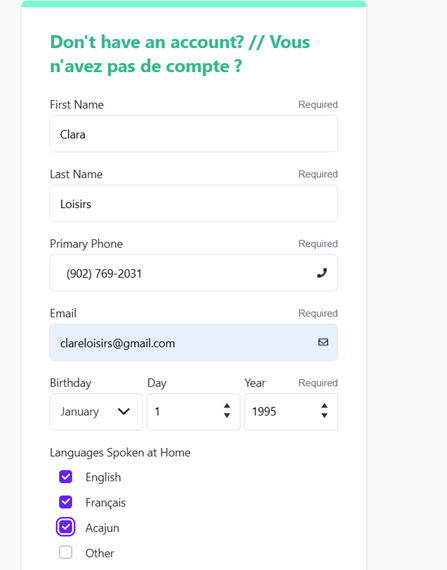Viewport: 447px width, 570px height.
Task: Focus the First Name field containing Clara
Action: click(193, 134)
